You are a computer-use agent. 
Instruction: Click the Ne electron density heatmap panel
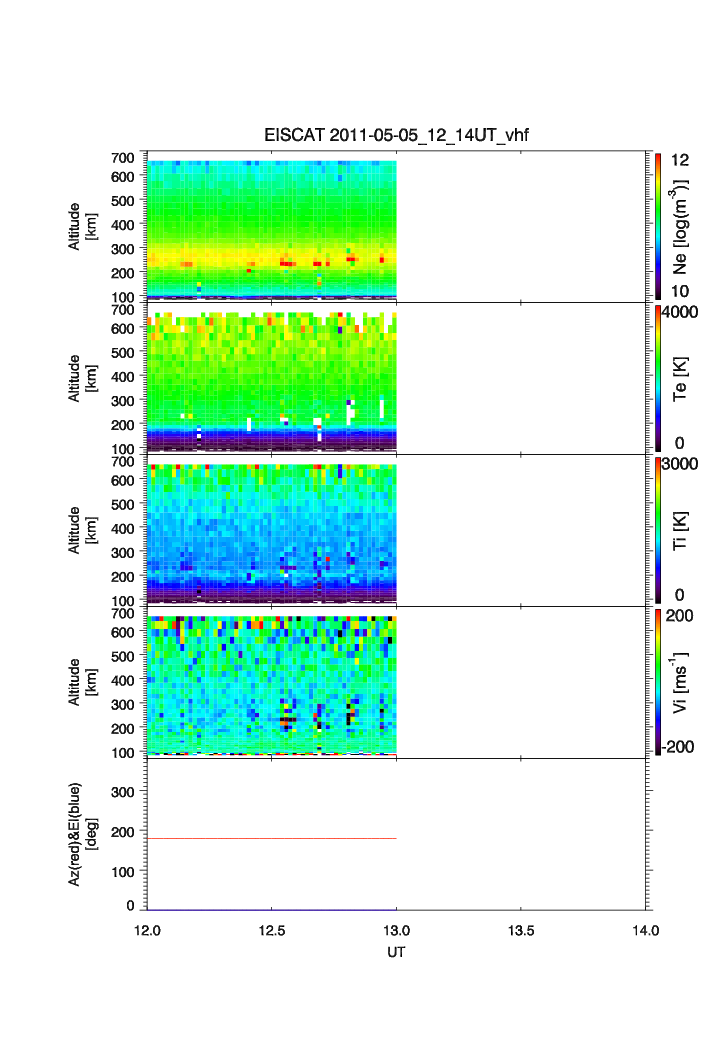tap(272, 230)
